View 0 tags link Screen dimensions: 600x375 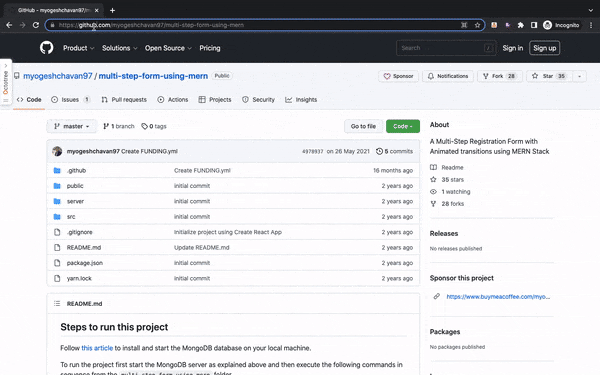click(154, 126)
